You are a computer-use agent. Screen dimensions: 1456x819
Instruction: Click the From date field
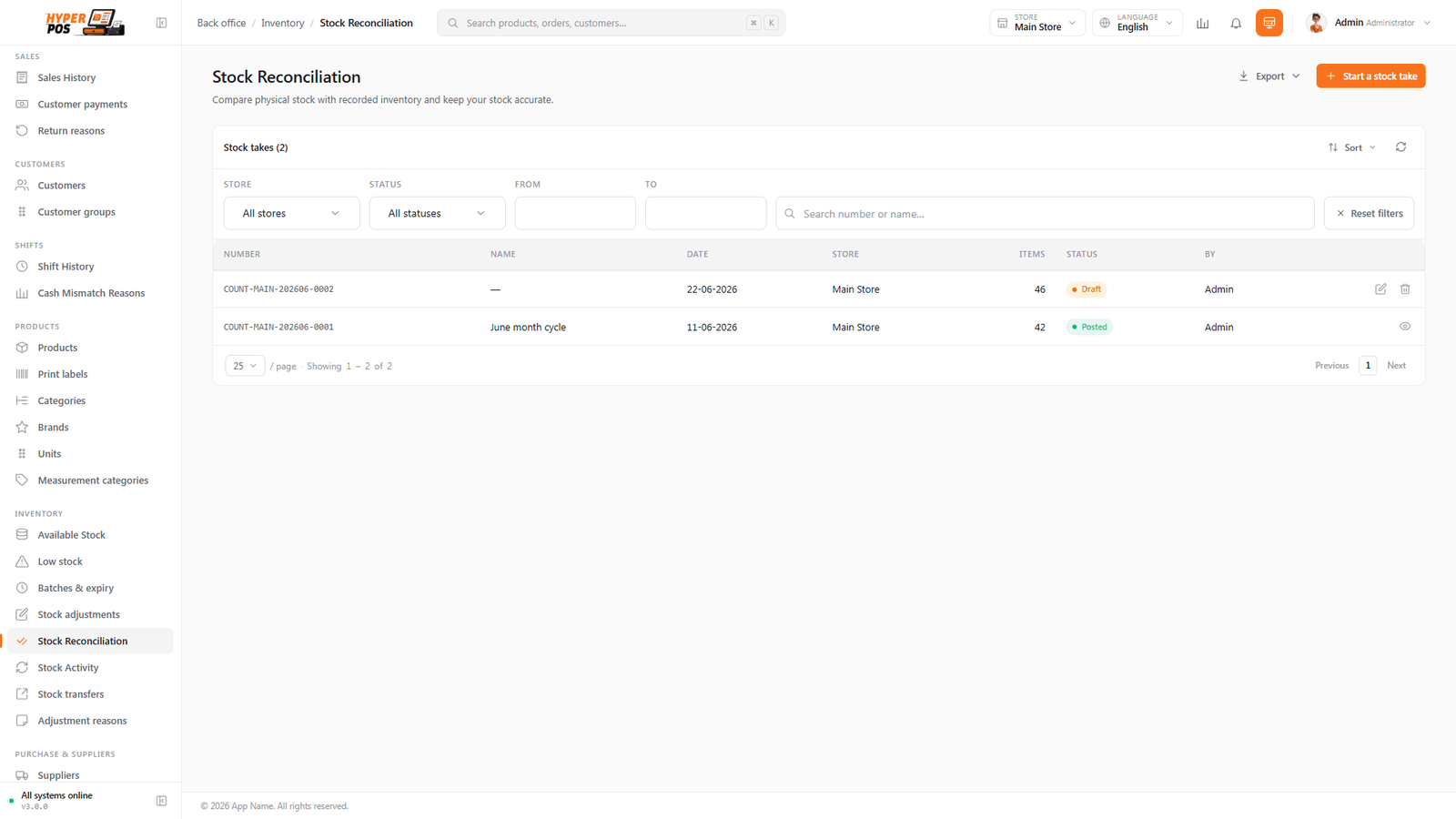(x=575, y=213)
